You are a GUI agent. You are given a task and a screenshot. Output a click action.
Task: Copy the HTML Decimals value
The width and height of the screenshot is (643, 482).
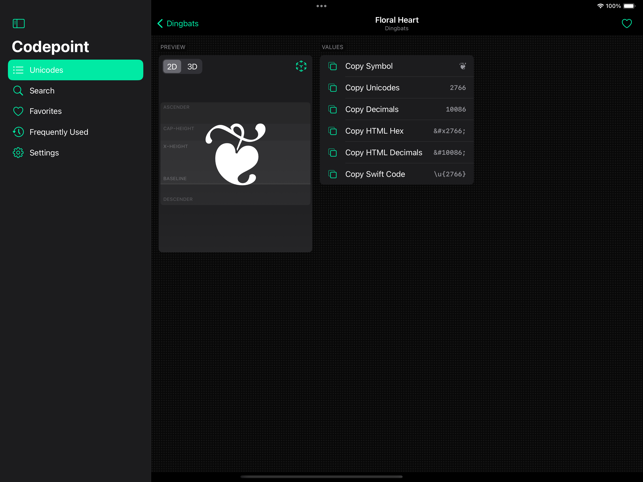(397, 153)
